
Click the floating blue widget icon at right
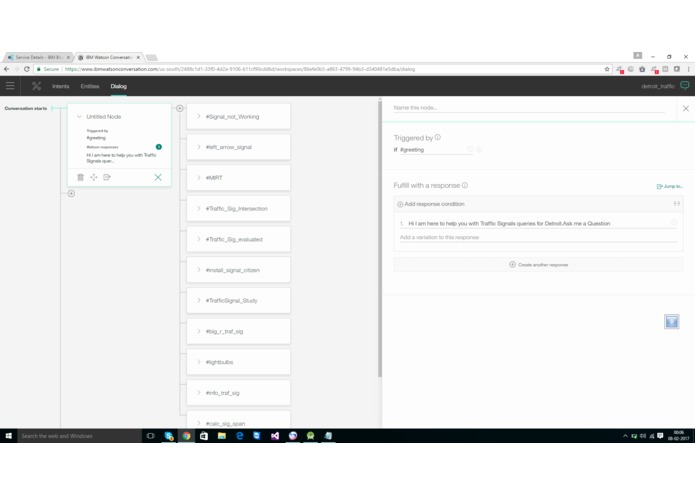pyautogui.click(x=672, y=322)
